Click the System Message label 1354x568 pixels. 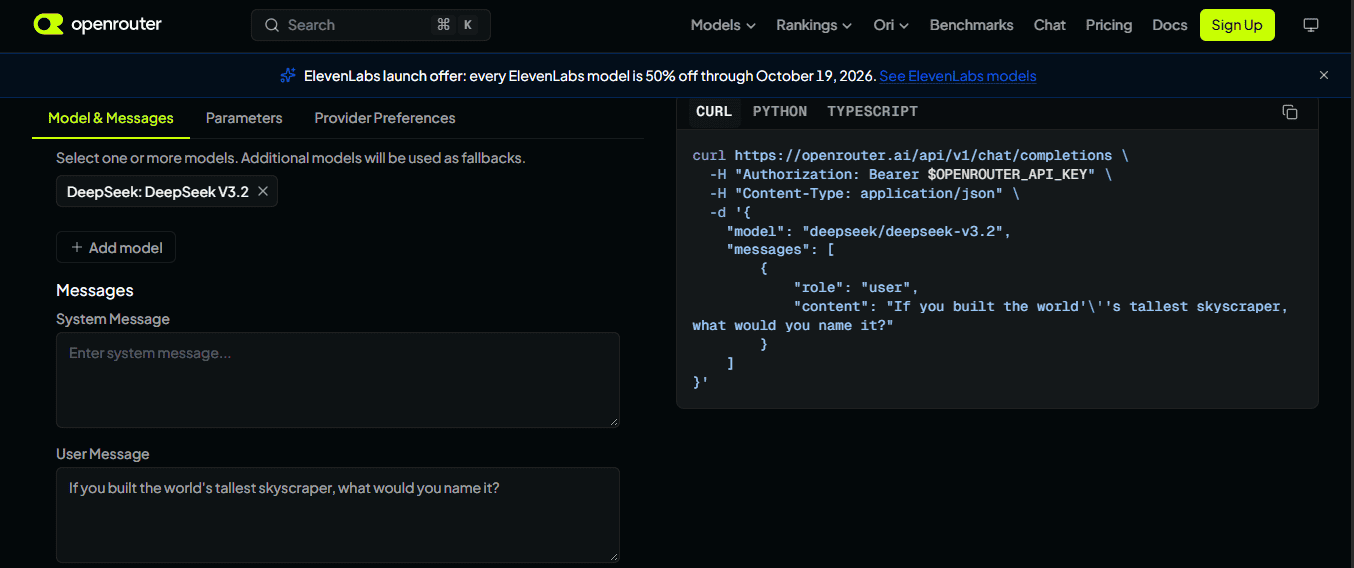click(113, 319)
